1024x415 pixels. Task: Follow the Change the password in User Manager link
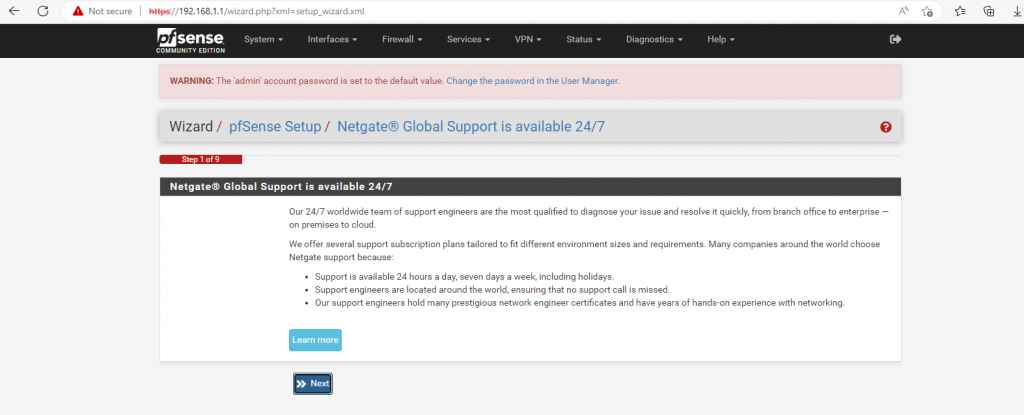[532, 81]
